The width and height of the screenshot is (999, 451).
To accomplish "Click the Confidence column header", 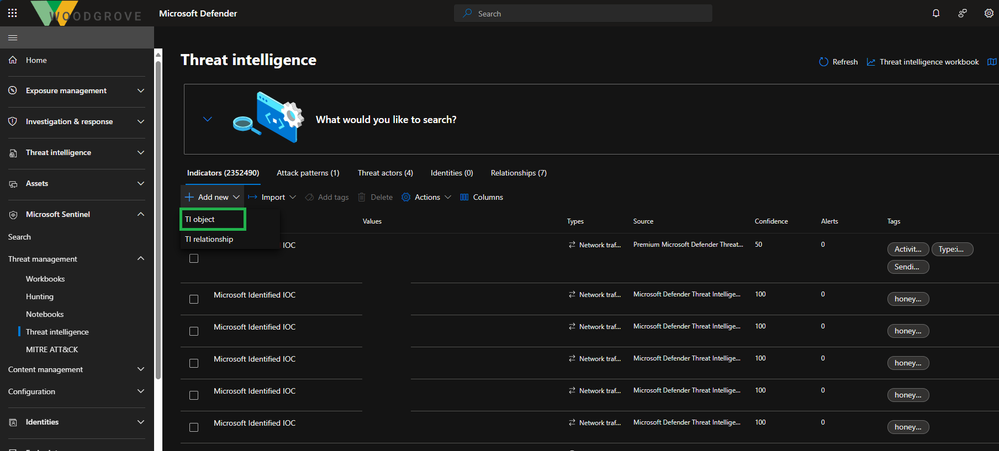I will pos(771,222).
